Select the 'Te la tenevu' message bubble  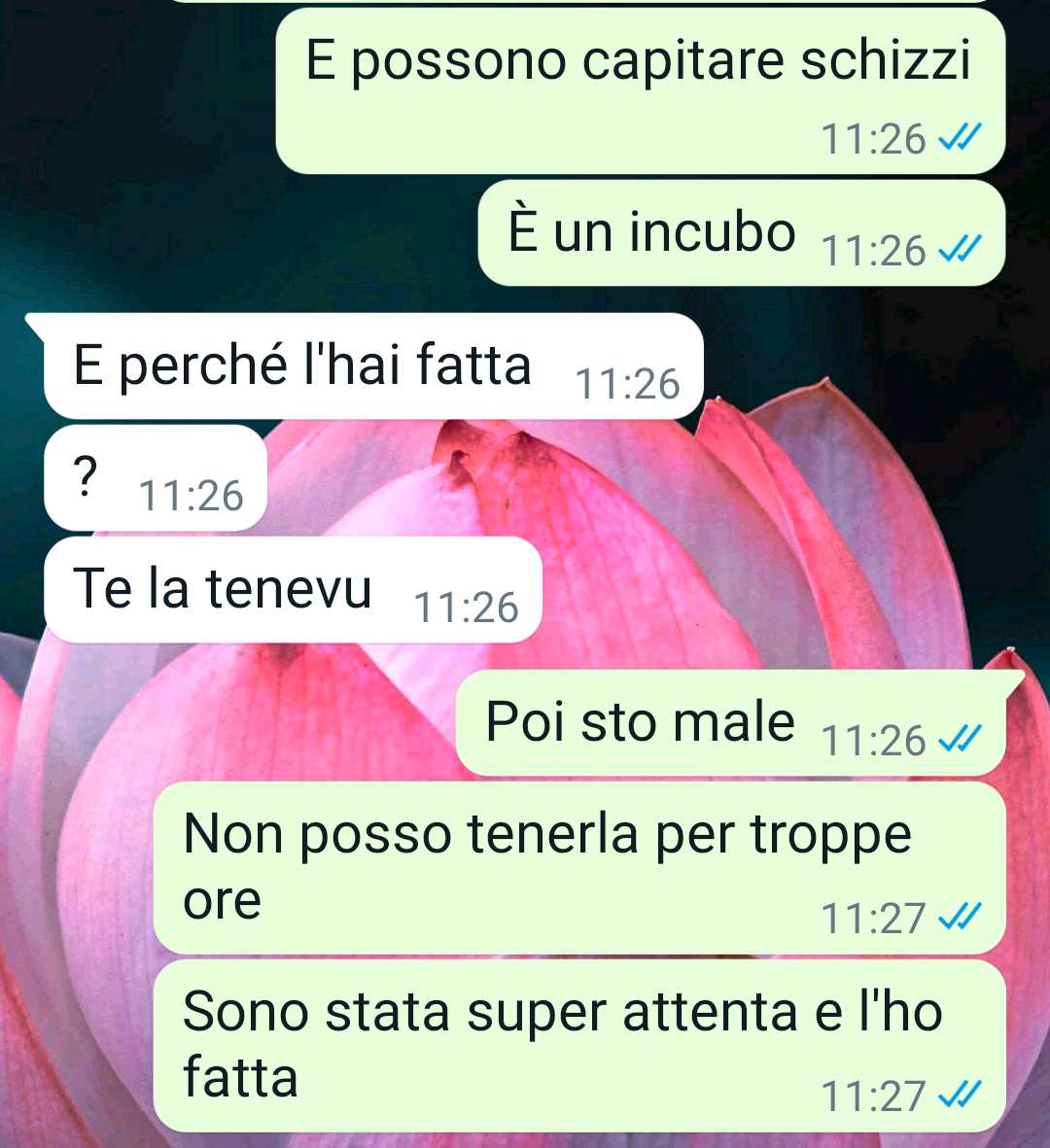pos(293,589)
